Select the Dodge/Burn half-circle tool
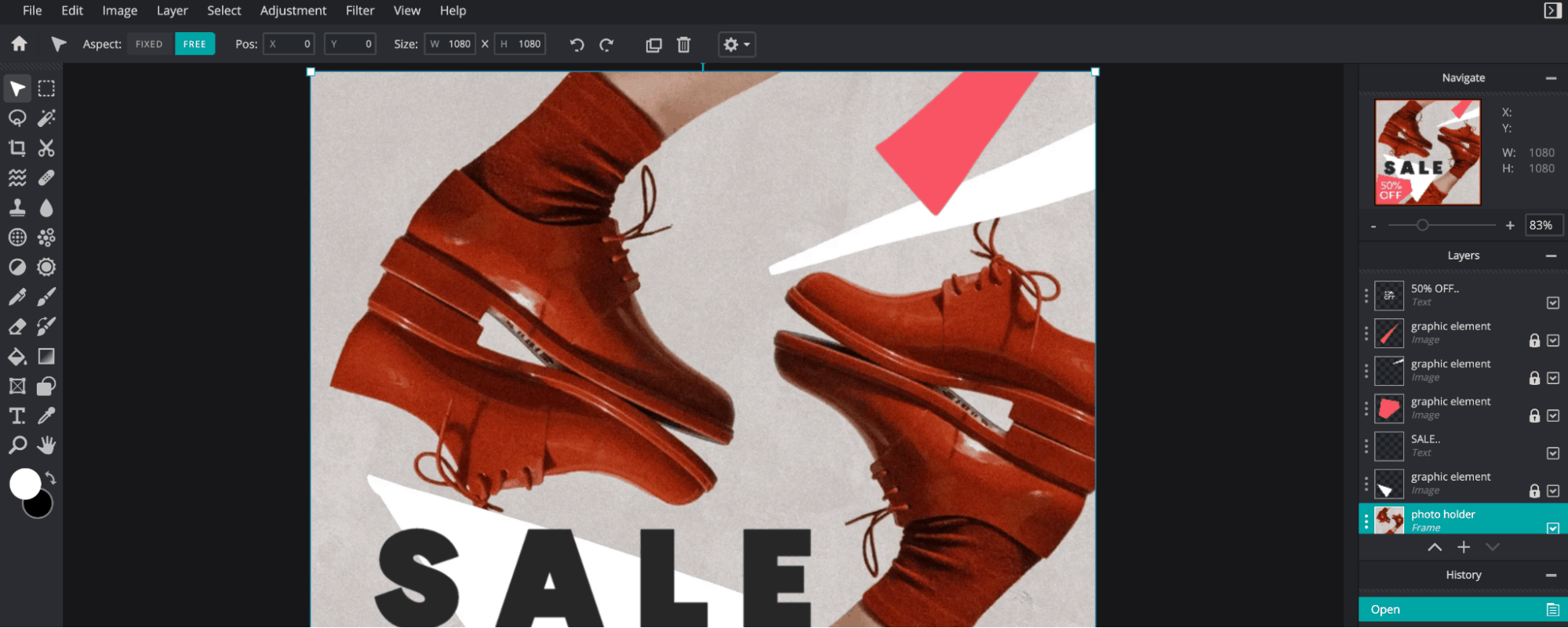Image resolution: width=1568 pixels, height=628 pixels. (x=17, y=267)
